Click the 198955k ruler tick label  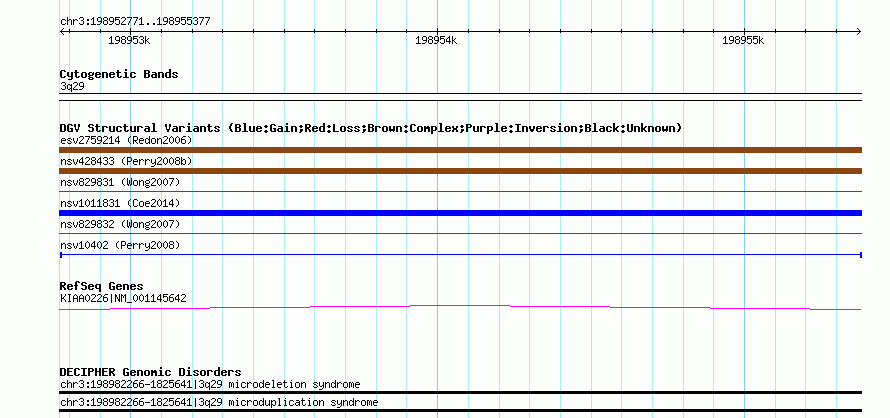pos(743,40)
